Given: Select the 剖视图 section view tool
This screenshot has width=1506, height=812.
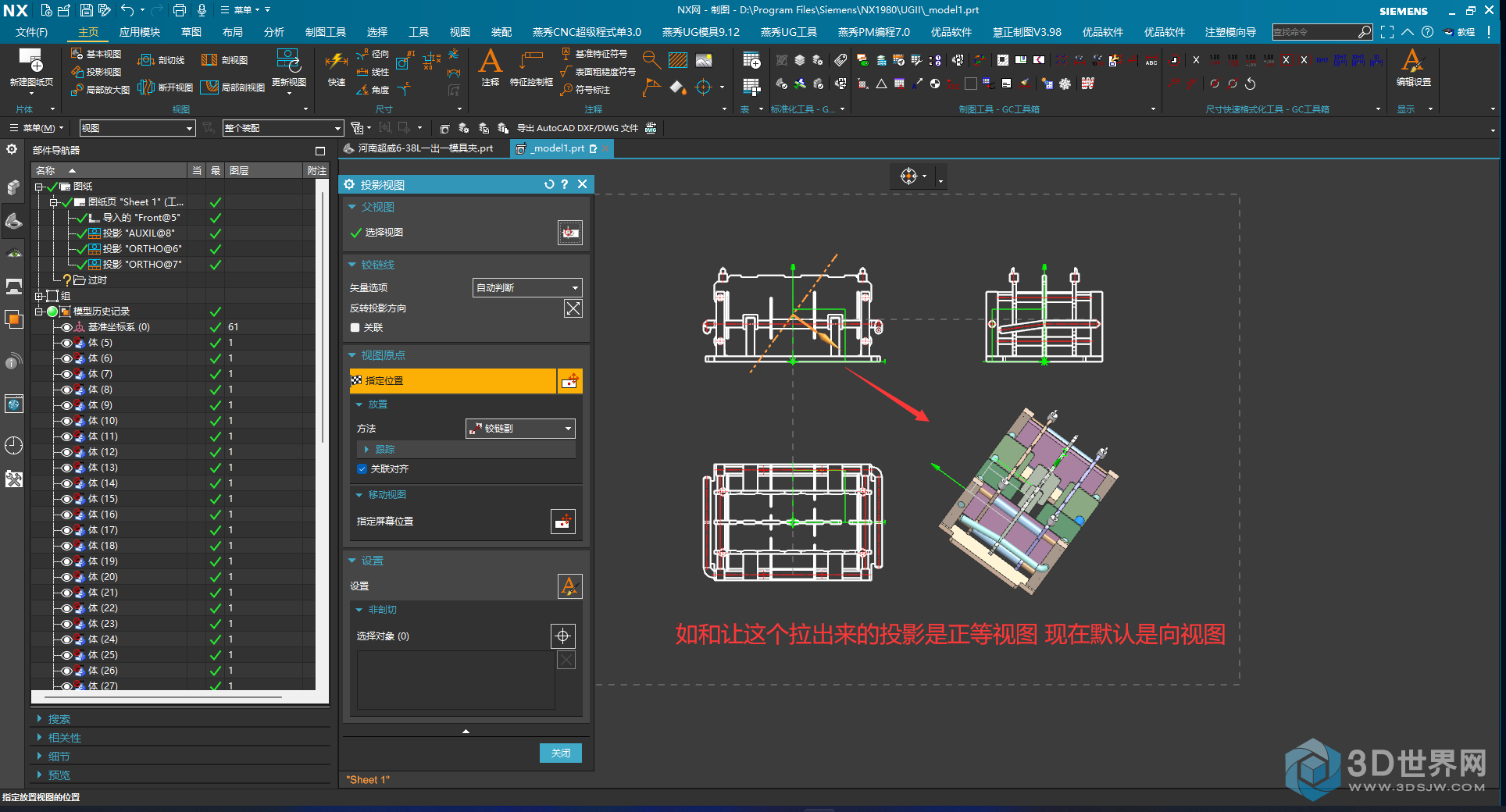Looking at the screenshot, I should (x=225, y=60).
